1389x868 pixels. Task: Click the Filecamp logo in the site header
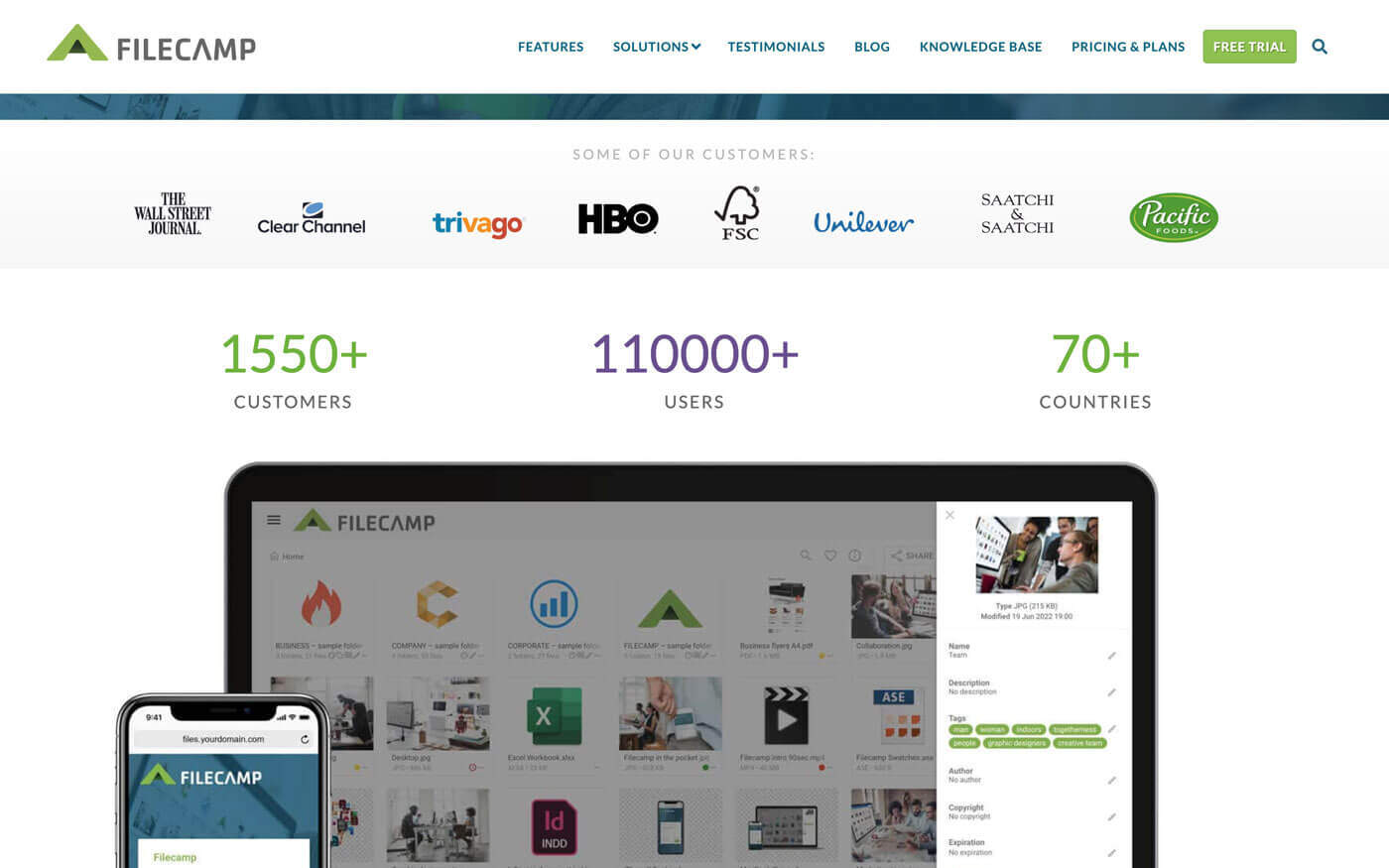[151, 45]
